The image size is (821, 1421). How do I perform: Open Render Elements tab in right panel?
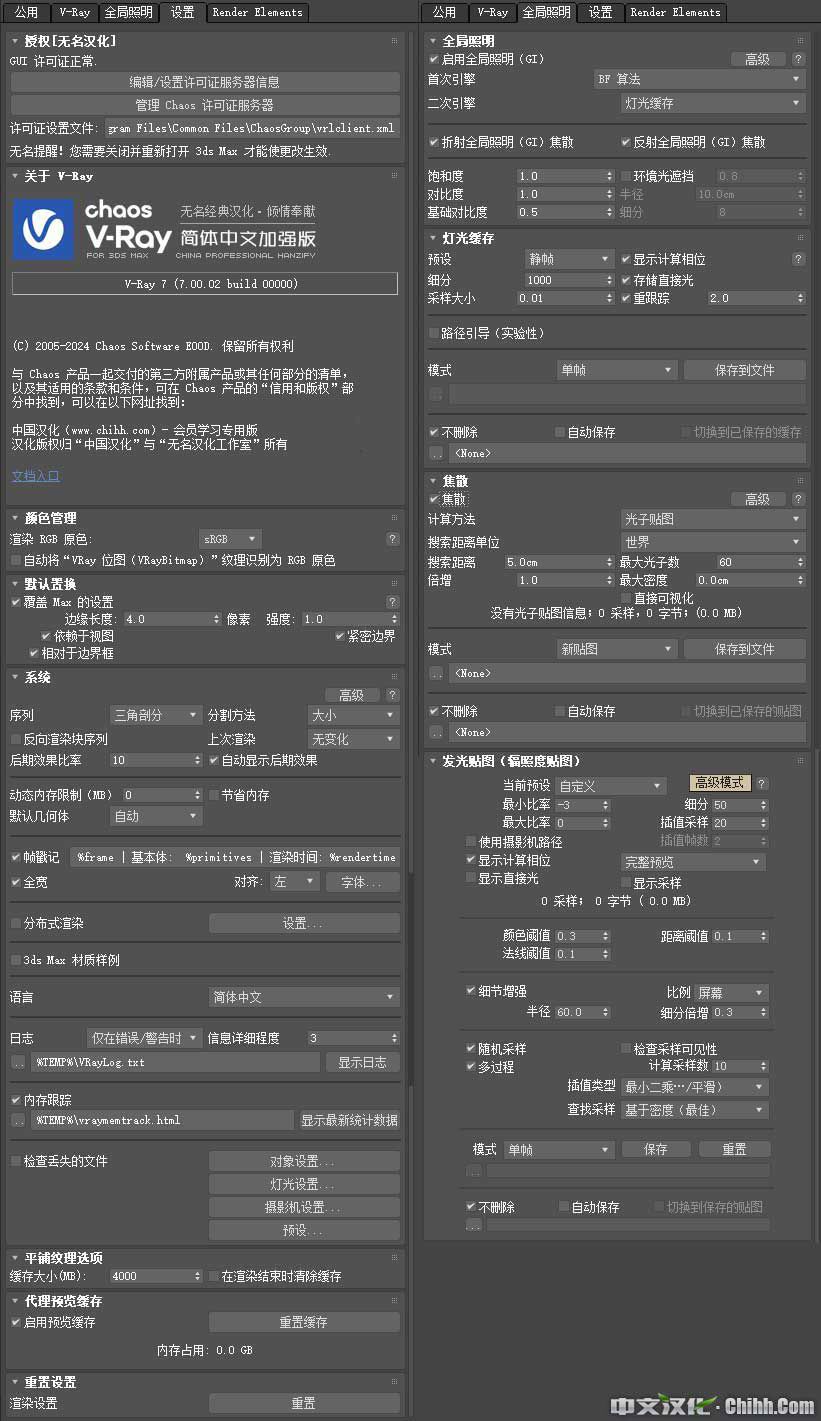pos(676,12)
